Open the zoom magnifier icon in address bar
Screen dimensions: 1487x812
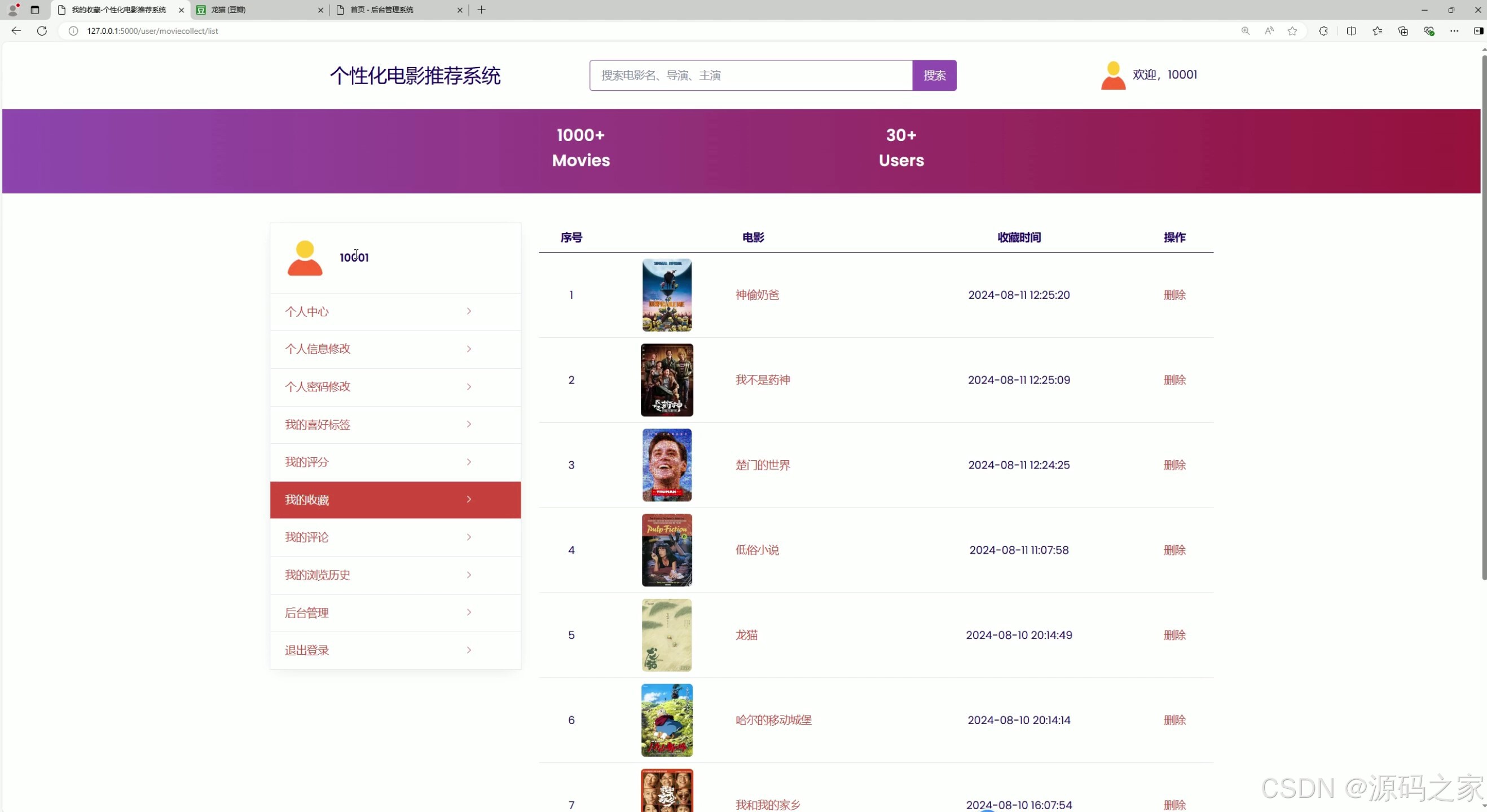click(x=1245, y=30)
